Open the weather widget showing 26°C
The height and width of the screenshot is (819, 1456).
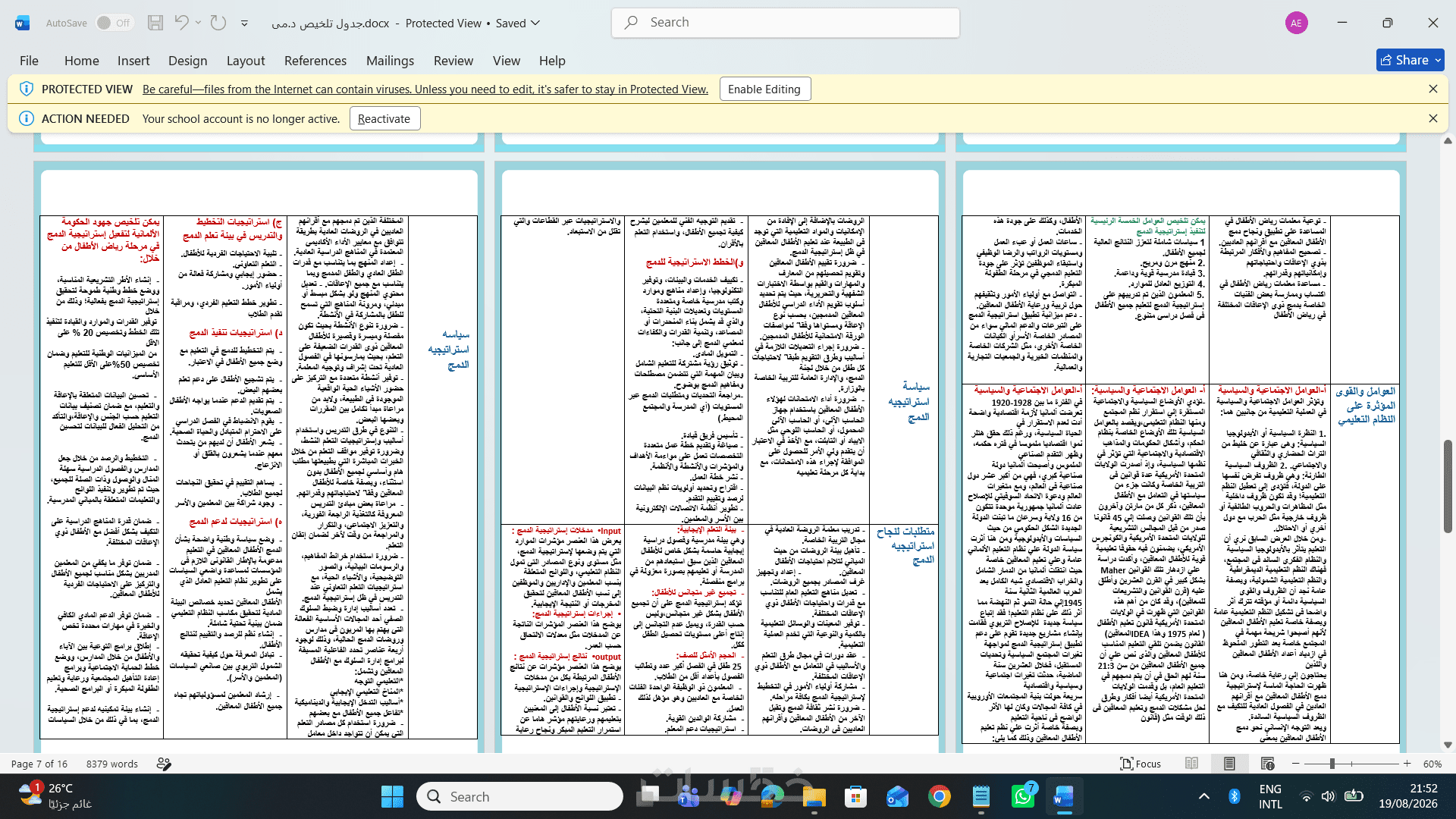pos(55,796)
